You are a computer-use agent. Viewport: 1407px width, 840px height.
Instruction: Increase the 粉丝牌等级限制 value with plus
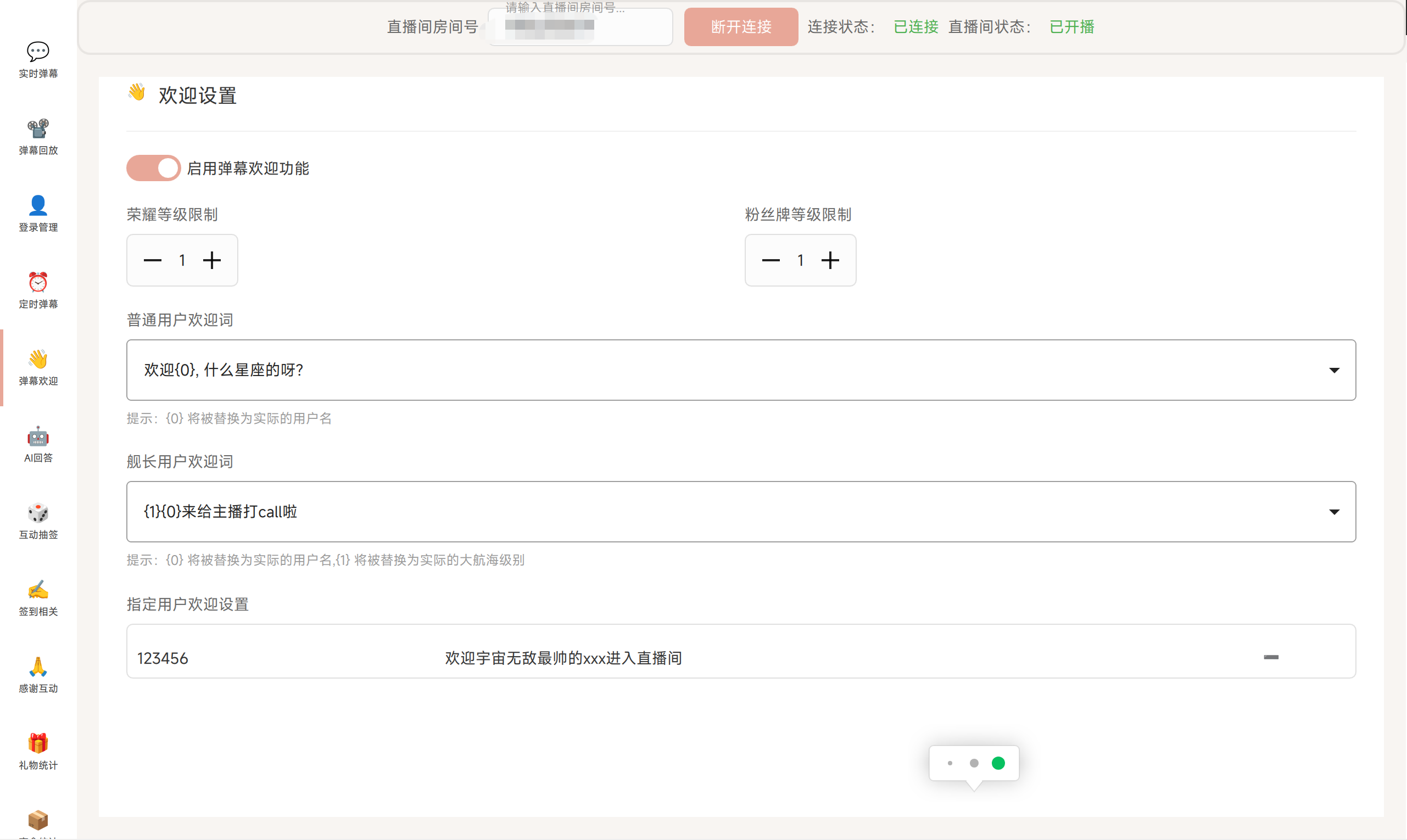pyautogui.click(x=830, y=260)
